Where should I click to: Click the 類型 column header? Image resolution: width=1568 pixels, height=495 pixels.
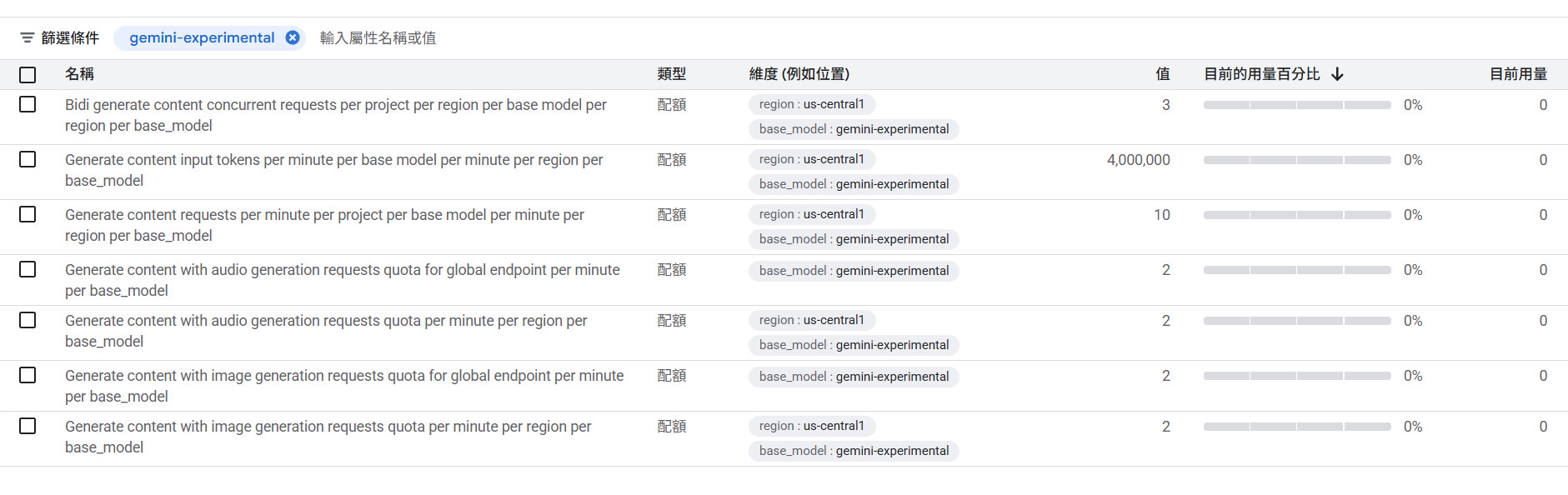[671, 74]
